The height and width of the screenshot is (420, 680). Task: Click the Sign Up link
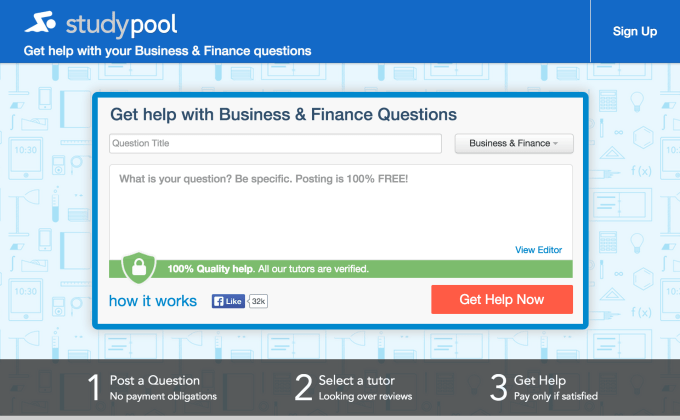pos(635,31)
